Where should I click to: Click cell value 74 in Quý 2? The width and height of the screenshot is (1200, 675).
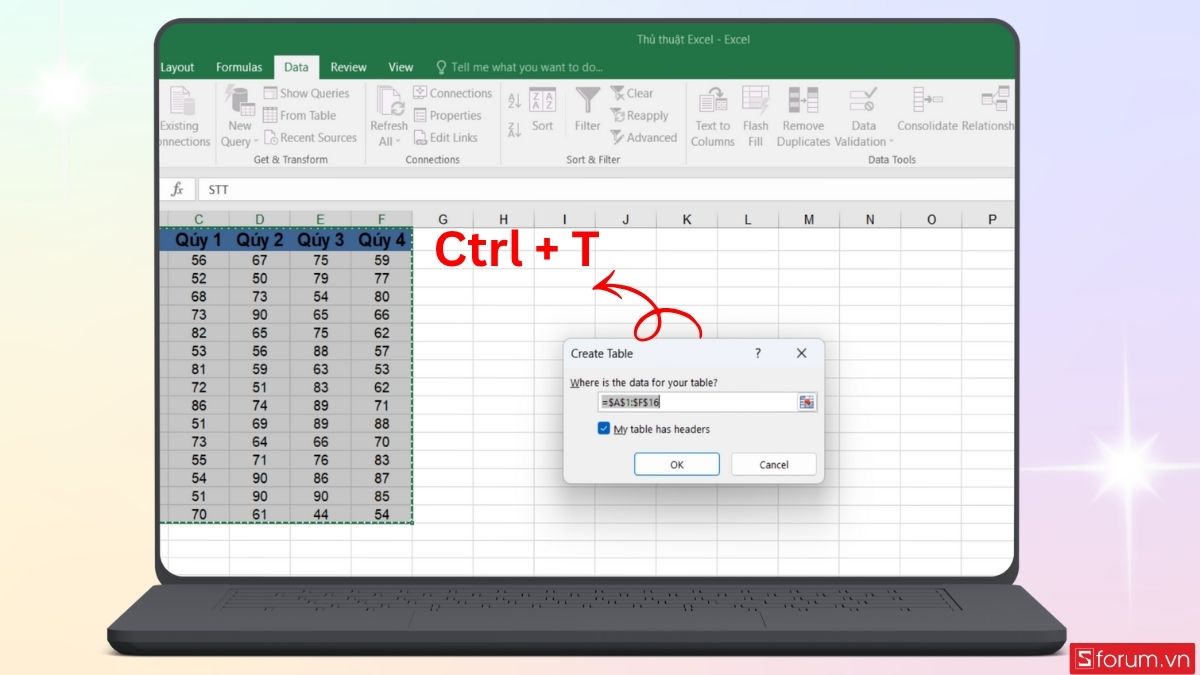click(260, 406)
